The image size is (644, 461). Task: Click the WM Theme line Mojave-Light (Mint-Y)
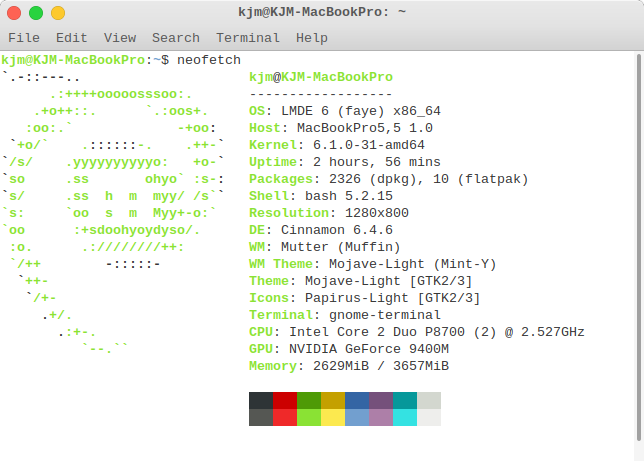click(x=373, y=264)
